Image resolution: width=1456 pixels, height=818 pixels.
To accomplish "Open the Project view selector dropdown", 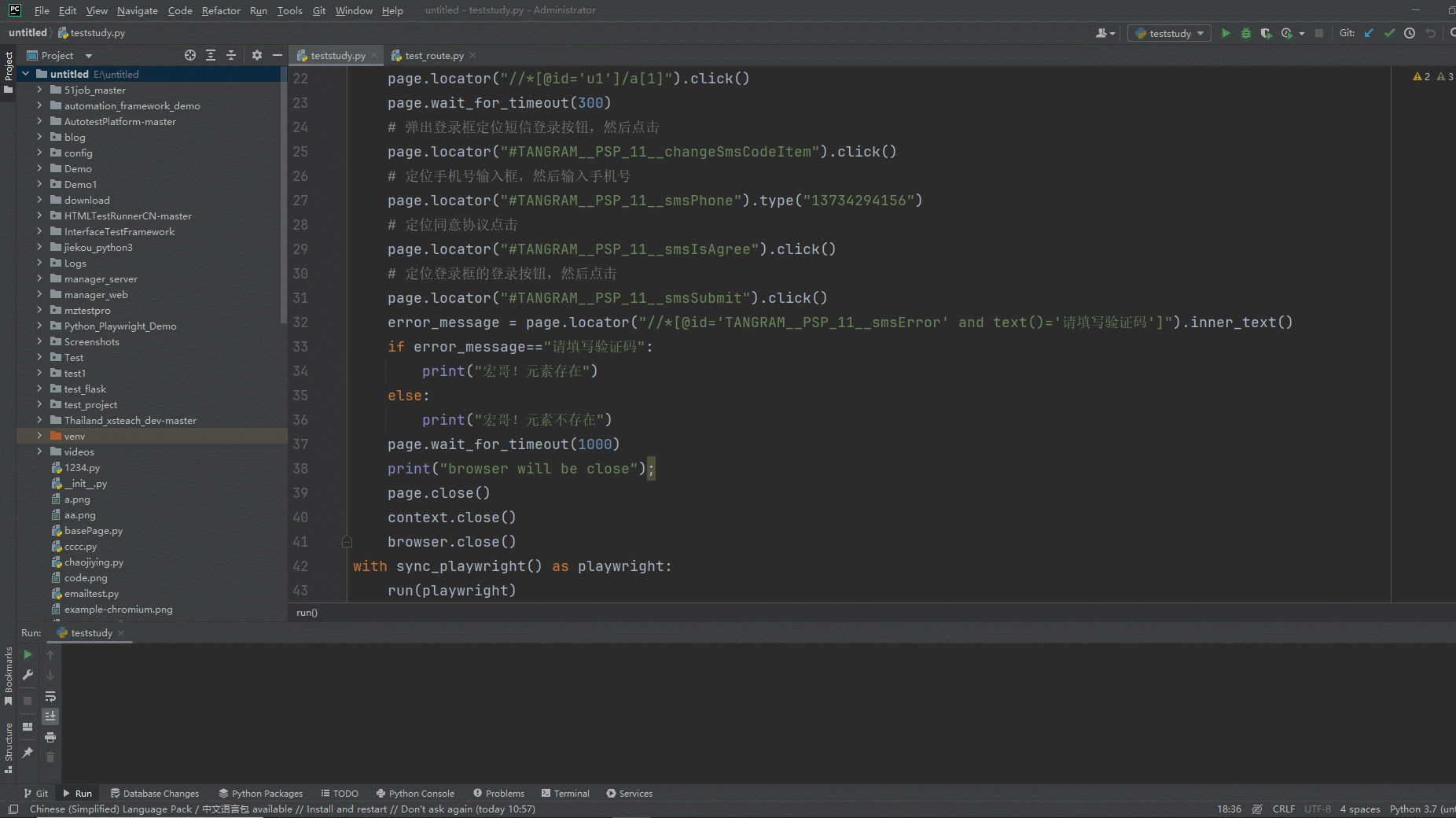I will click(x=88, y=56).
